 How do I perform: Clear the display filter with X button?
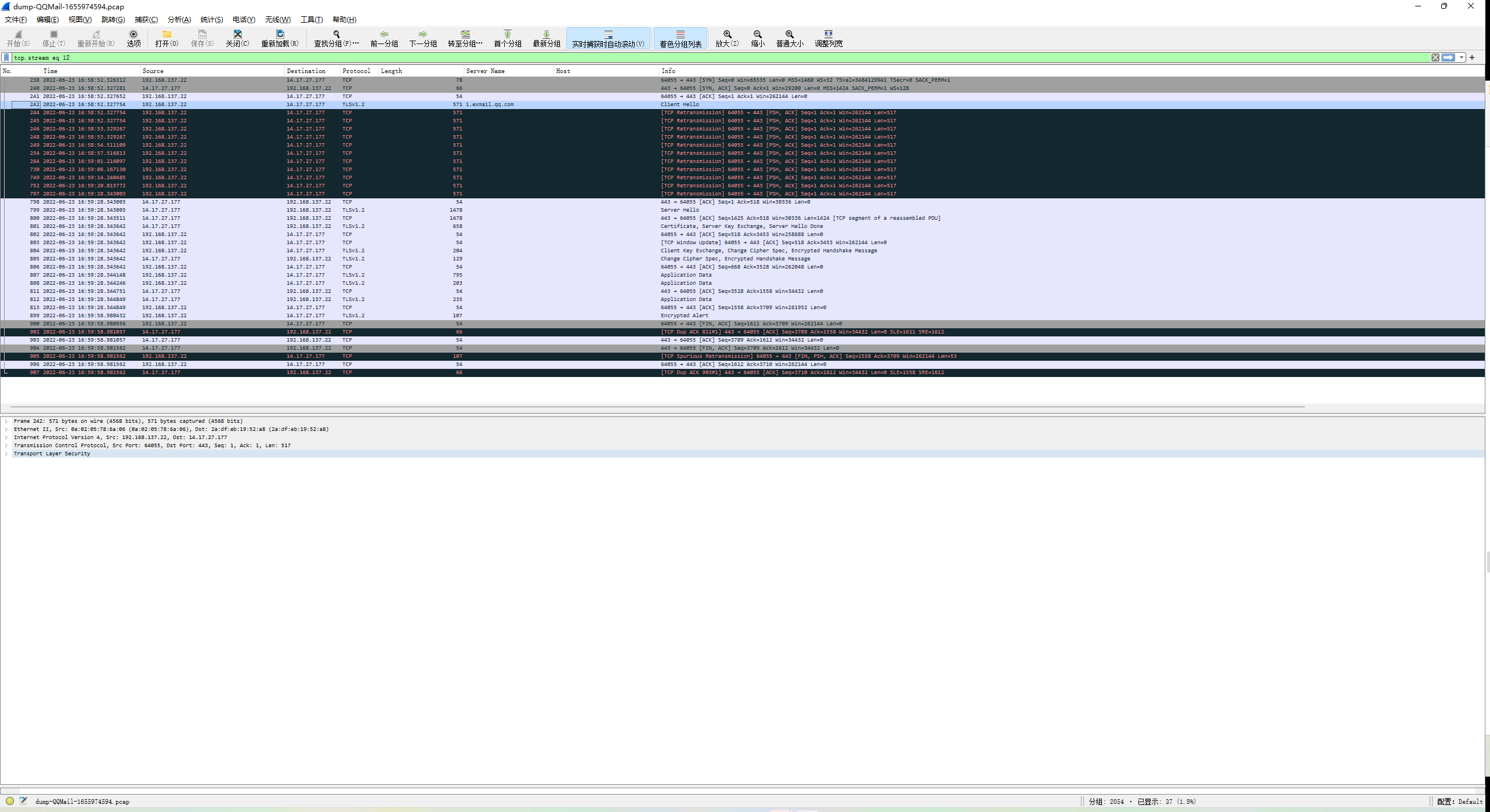point(1435,57)
